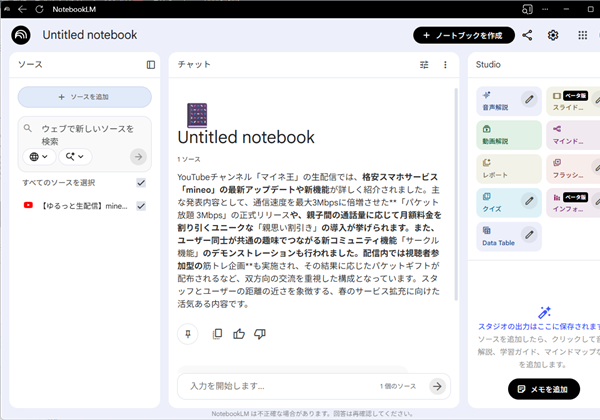600x420 pixels.
Task: Open the Google apps grid icon
Action: pos(583,35)
